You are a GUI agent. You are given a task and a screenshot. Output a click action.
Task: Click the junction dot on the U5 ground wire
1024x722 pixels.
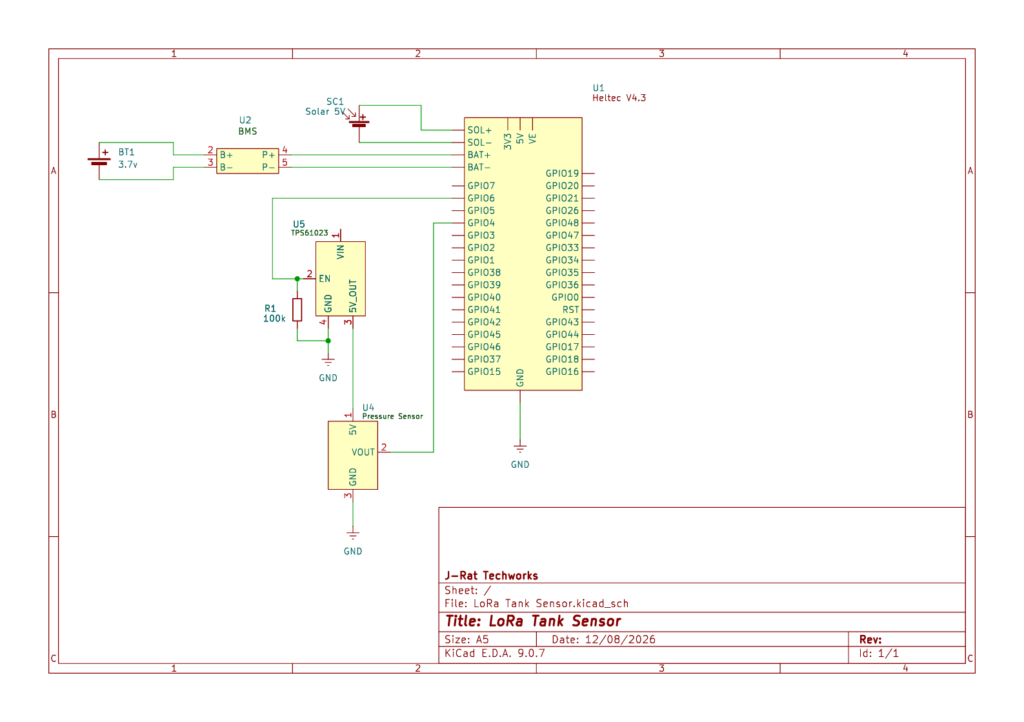click(328, 341)
